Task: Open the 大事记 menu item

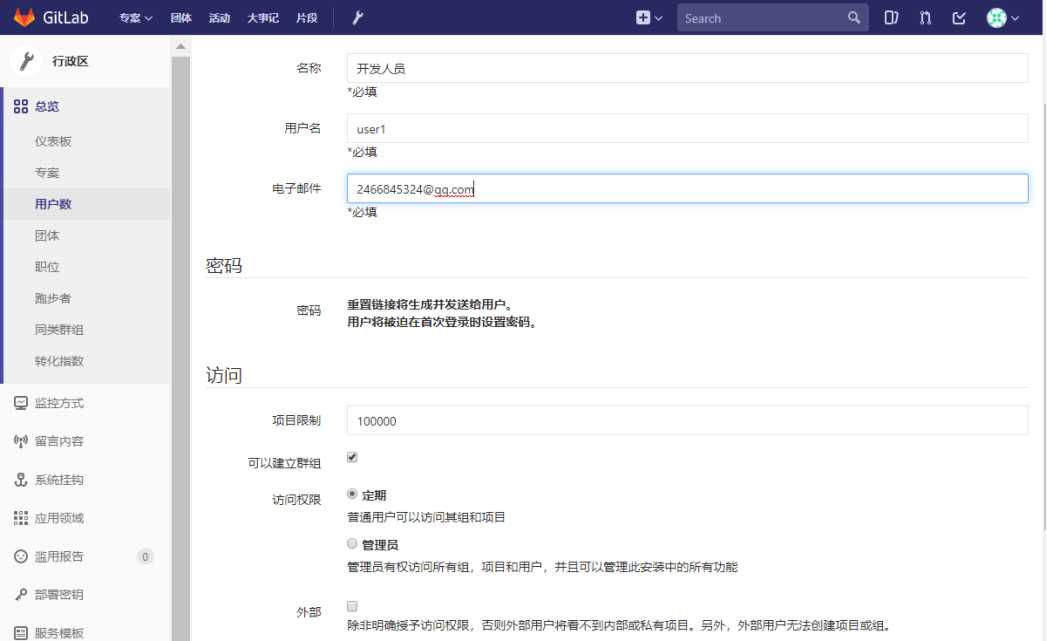Action: click(x=263, y=18)
